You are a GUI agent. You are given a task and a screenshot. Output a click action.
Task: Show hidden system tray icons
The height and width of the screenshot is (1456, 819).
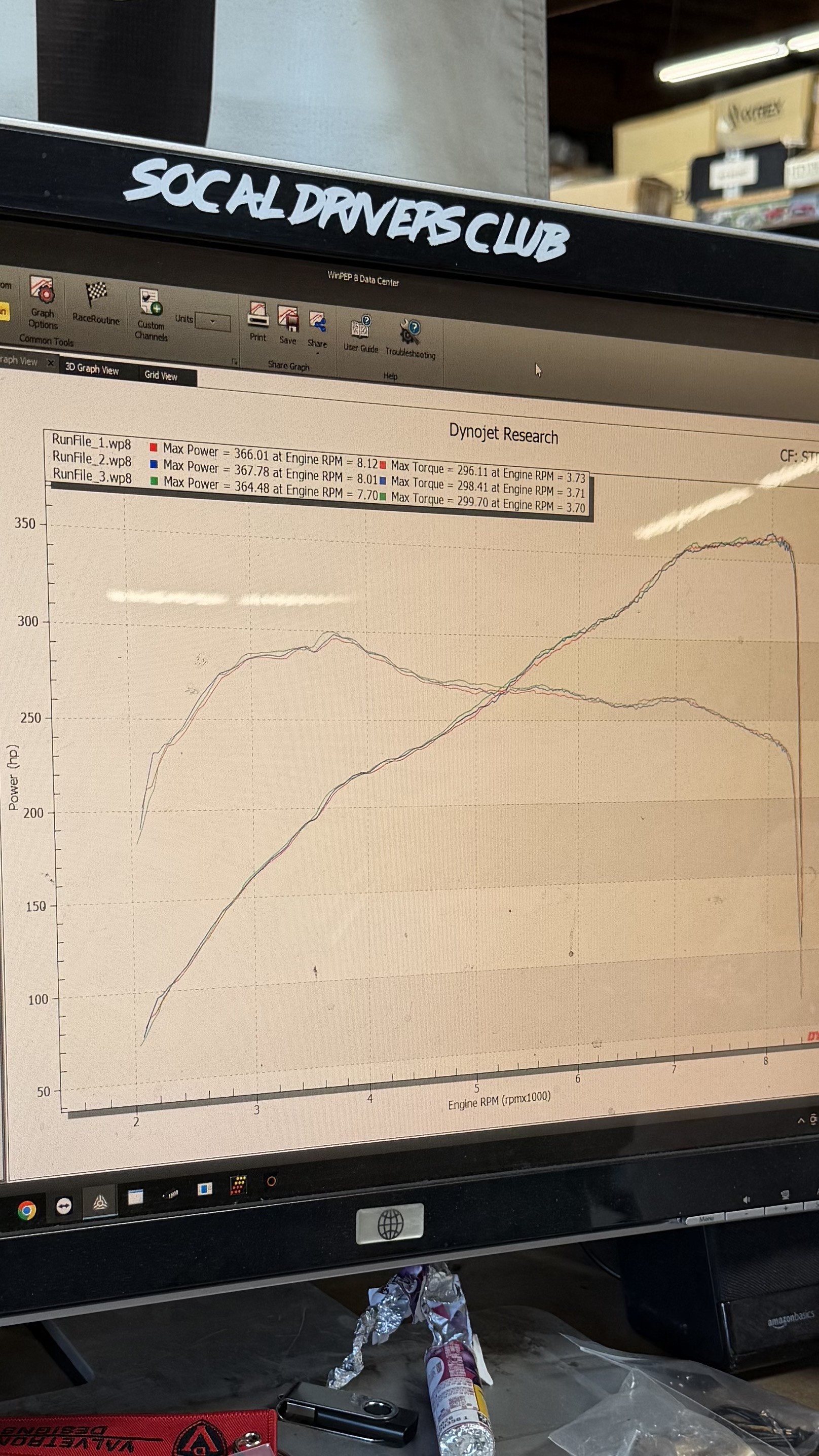[x=801, y=1121]
